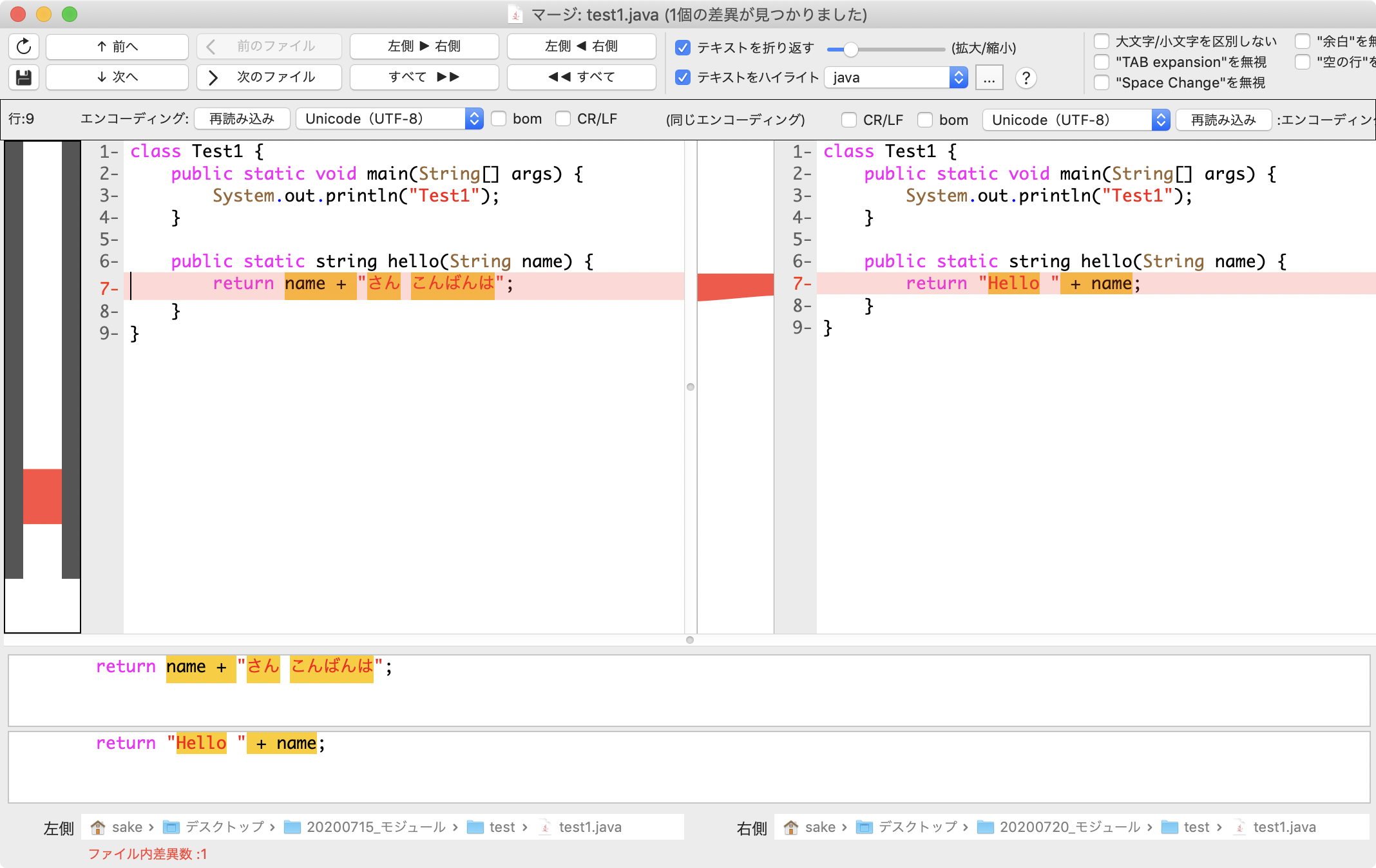This screenshot has width=1376, height=868.
Task: Click the help question mark icon
Action: [1026, 78]
